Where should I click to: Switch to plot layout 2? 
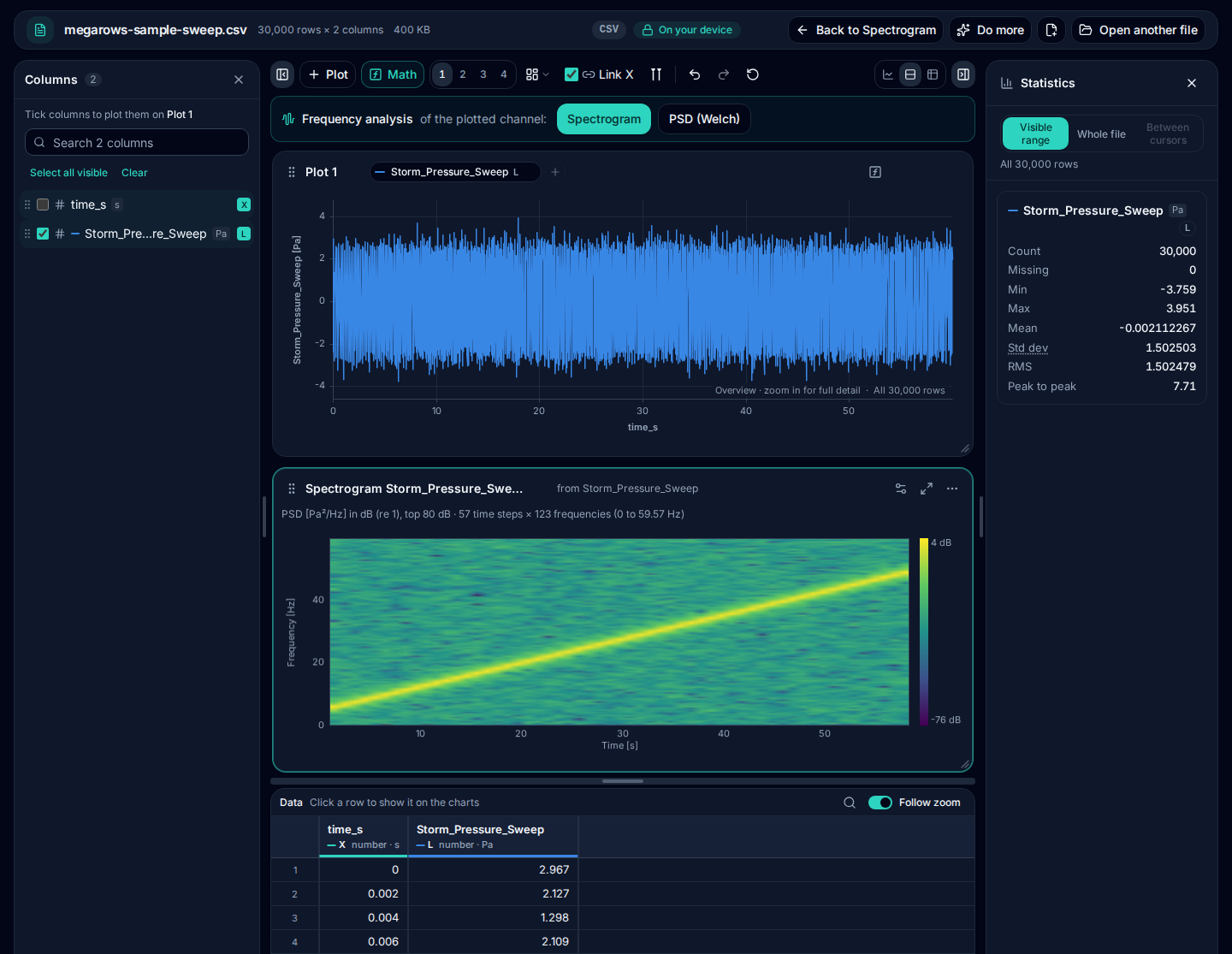463,74
